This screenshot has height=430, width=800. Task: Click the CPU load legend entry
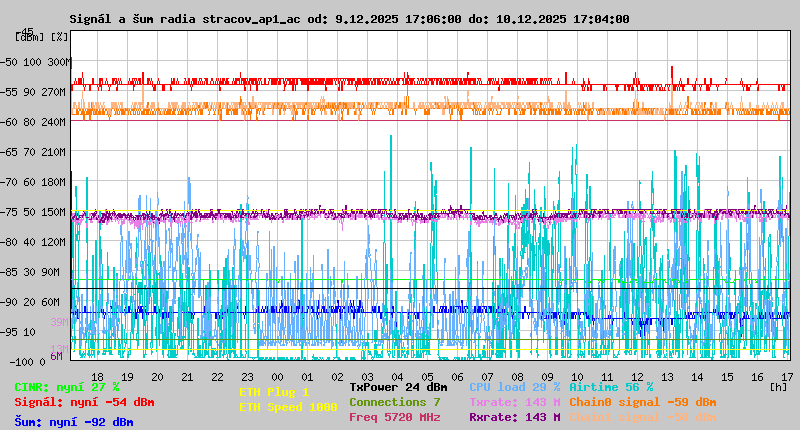point(514,387)
